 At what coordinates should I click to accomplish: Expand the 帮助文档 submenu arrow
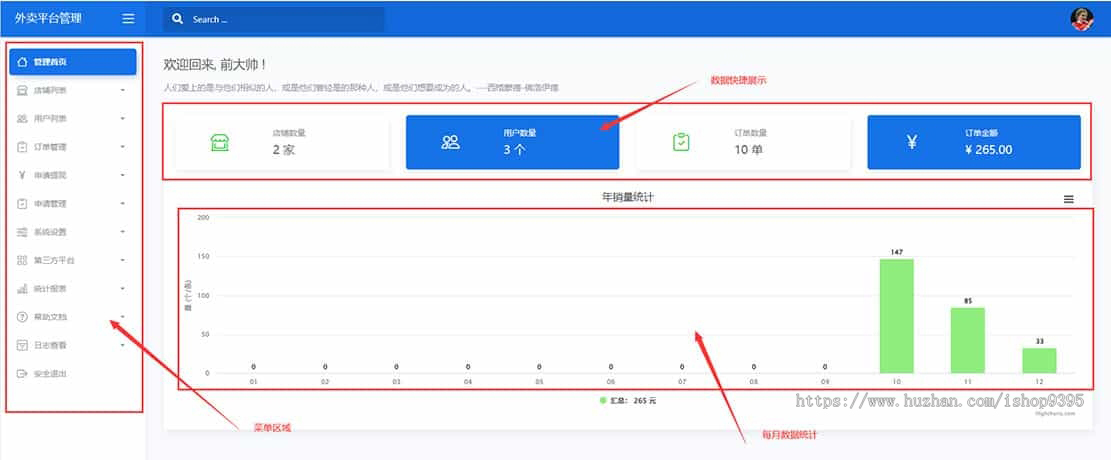click(123, 317)
